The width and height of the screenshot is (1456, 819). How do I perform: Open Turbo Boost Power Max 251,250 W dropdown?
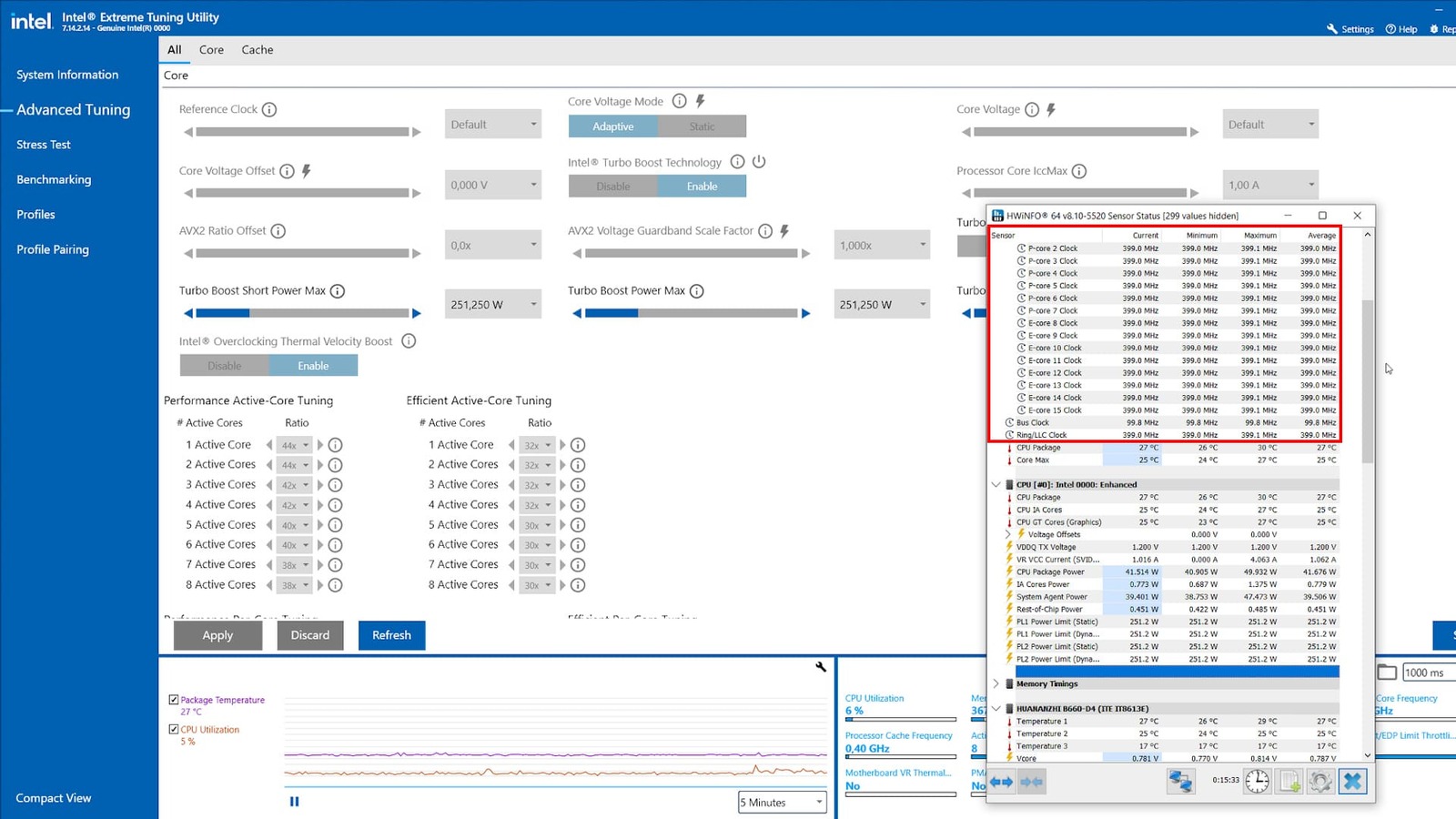tap(882, 305)
